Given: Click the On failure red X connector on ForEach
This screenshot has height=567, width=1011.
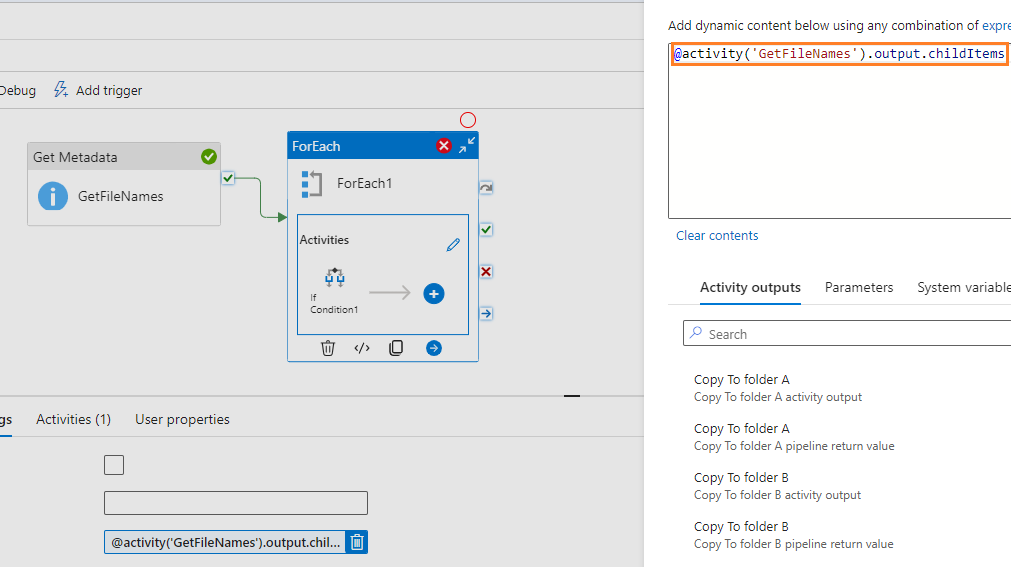Looking at the screenshot, I should click(x=486, y=272).
